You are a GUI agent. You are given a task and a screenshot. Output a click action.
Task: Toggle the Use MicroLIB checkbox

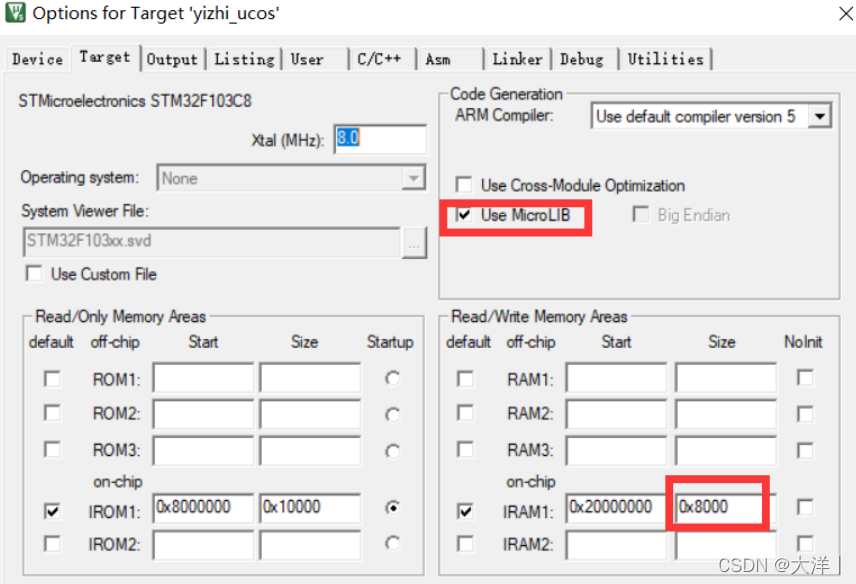click(464, 214)
